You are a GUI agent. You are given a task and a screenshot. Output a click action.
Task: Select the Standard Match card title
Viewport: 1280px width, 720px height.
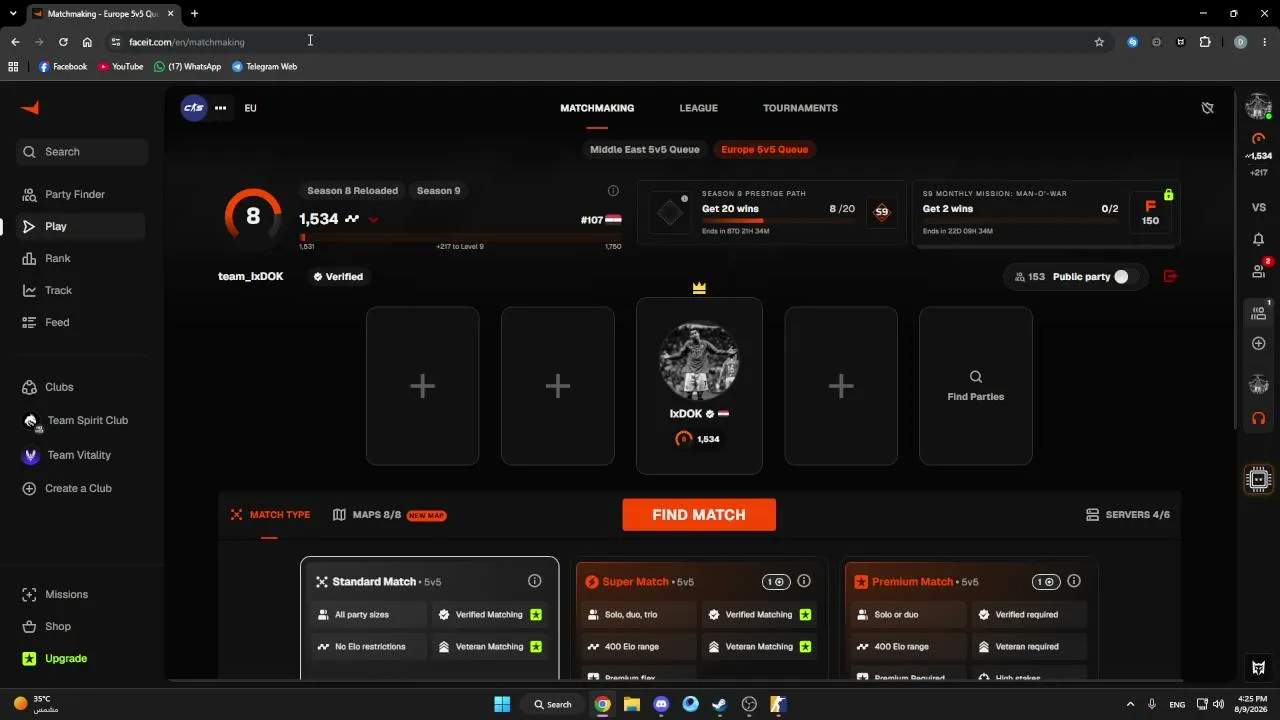tap(374, 582)
